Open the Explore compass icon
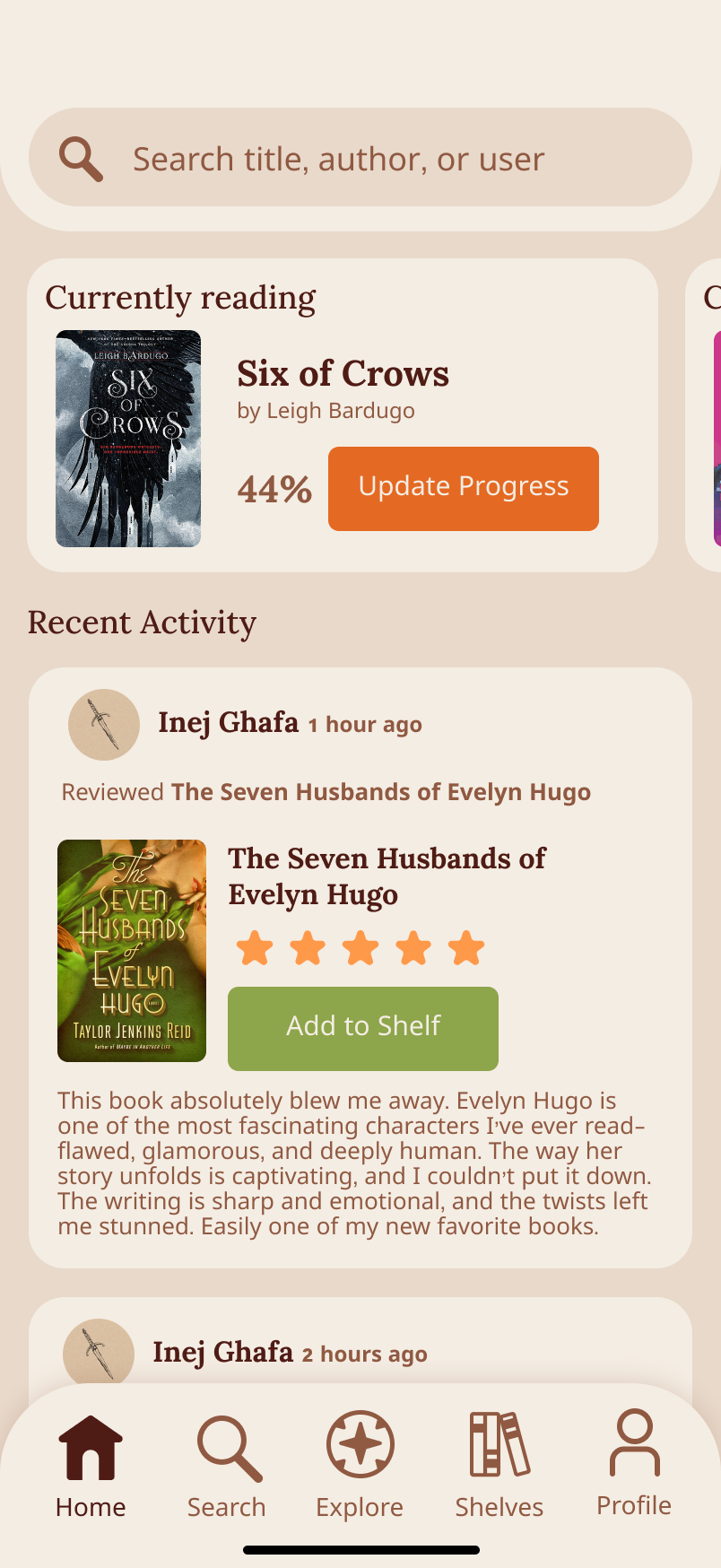The width and height of the screenshot is (721, 1568). tap(360, 1444)
